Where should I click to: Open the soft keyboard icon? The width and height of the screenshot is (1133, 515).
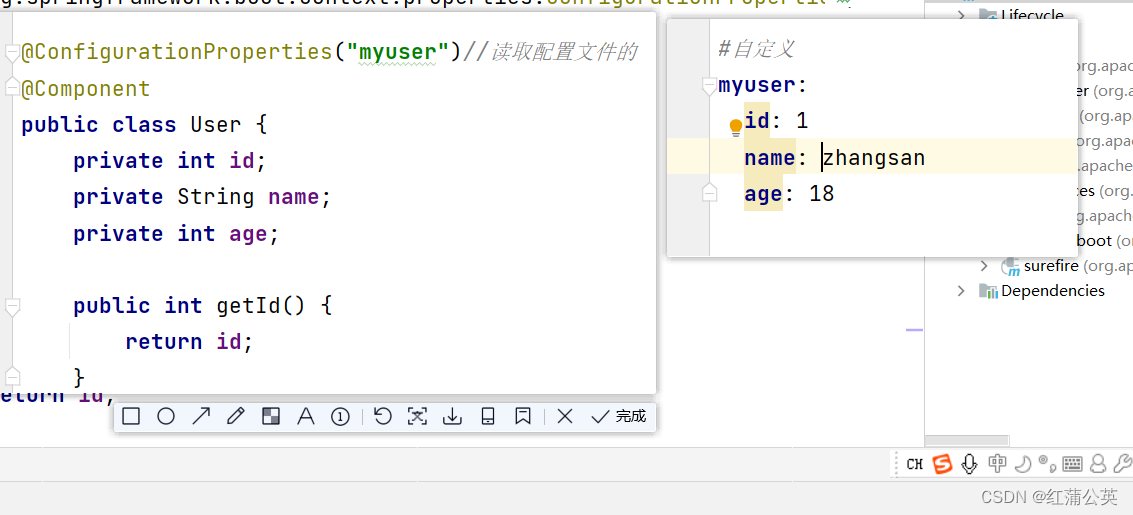pos(1072,464)
